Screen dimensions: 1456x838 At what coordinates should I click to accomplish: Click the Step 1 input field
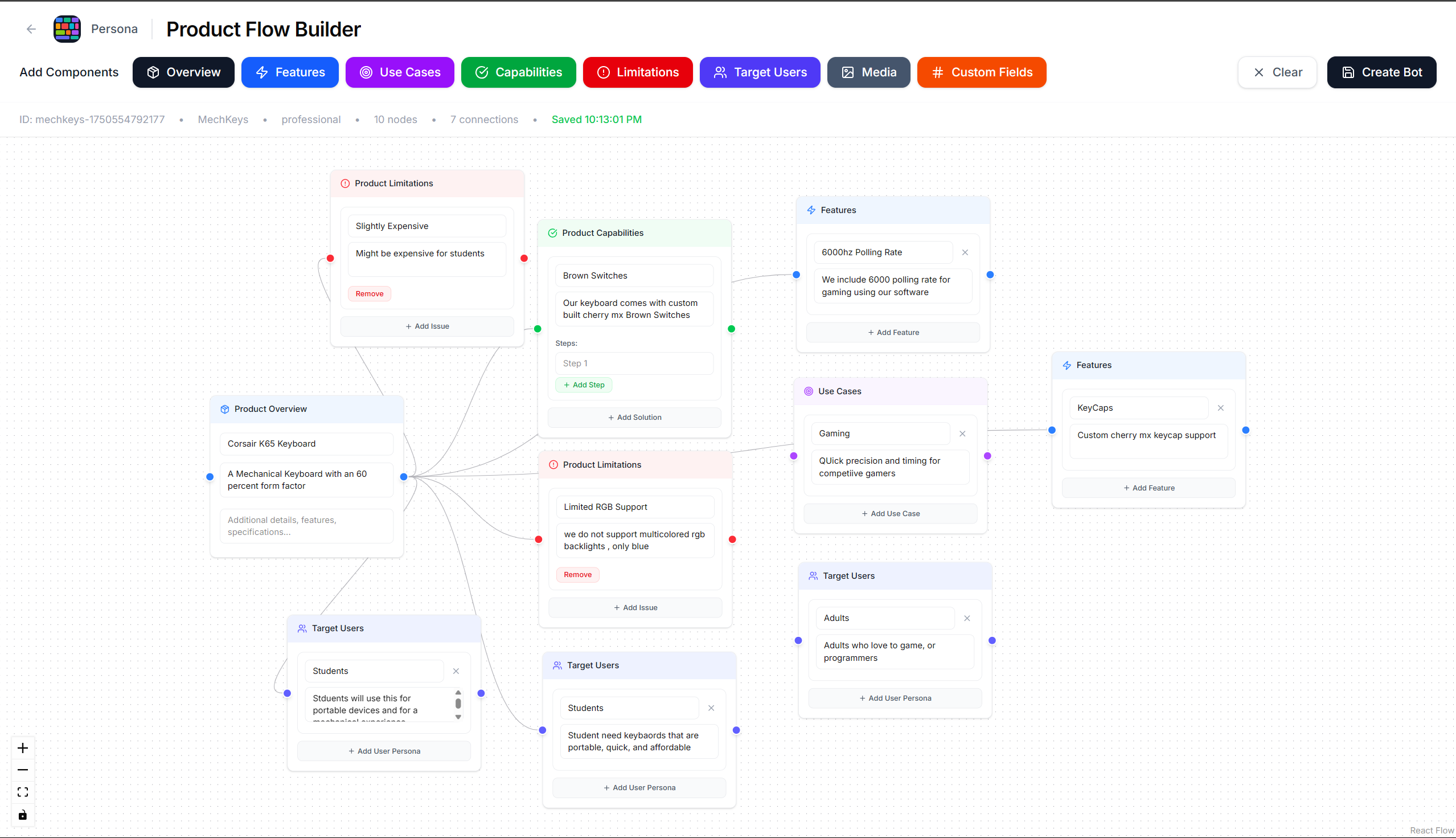coord(634,363)
